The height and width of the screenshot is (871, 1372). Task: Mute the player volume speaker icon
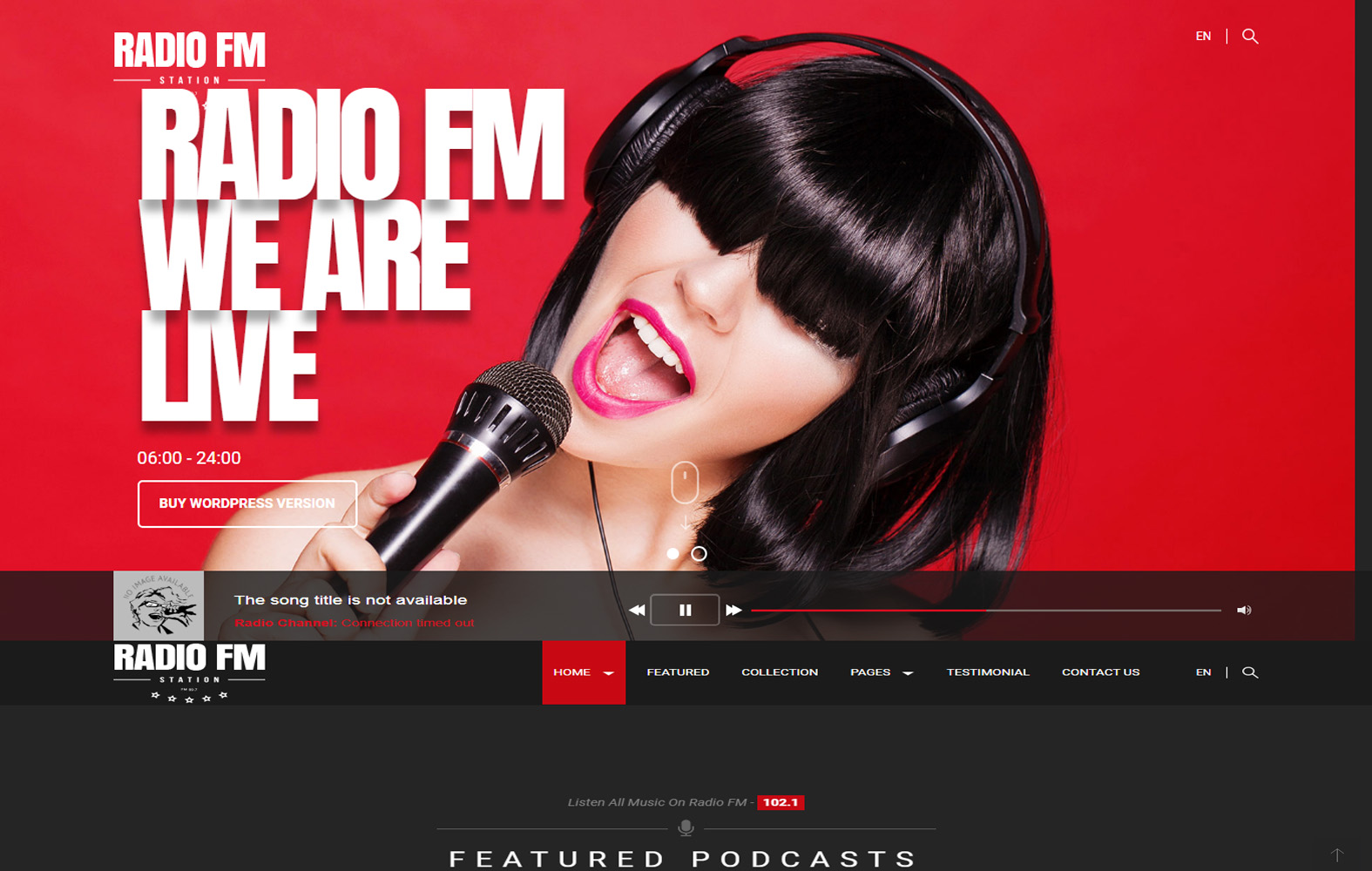pos(1244,610)
